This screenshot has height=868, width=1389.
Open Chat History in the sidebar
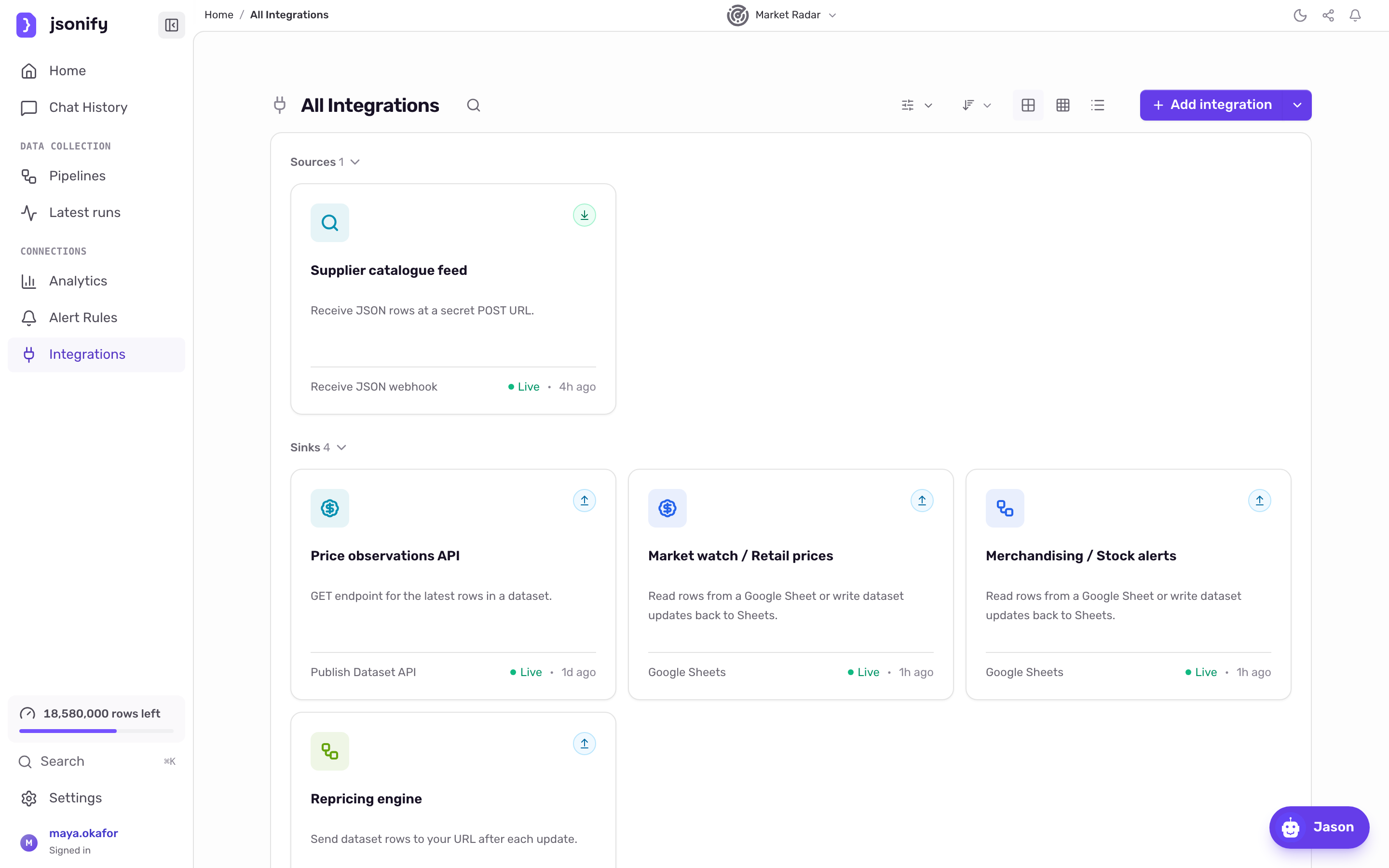click(96, 108)
